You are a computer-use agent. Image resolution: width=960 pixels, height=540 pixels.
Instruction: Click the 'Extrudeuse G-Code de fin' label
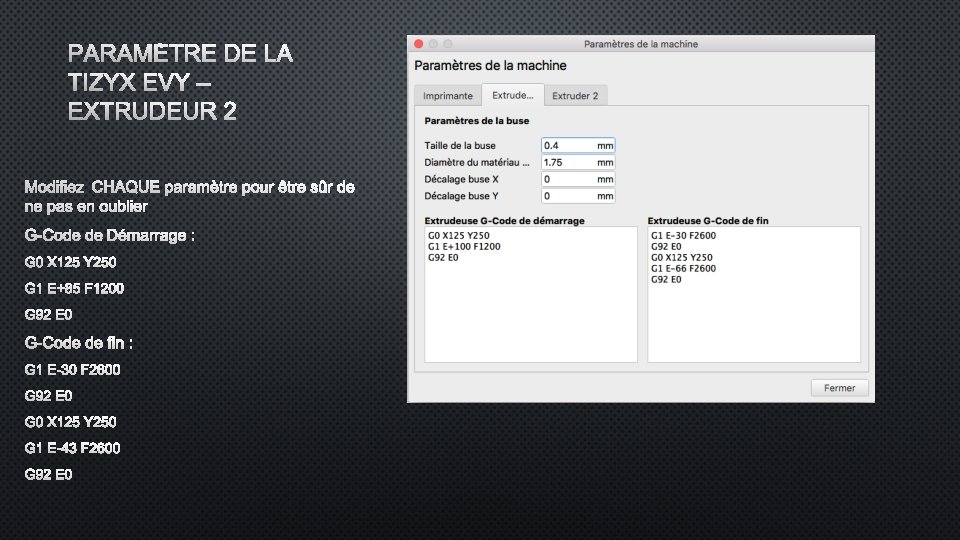click(x=708, y=220)
